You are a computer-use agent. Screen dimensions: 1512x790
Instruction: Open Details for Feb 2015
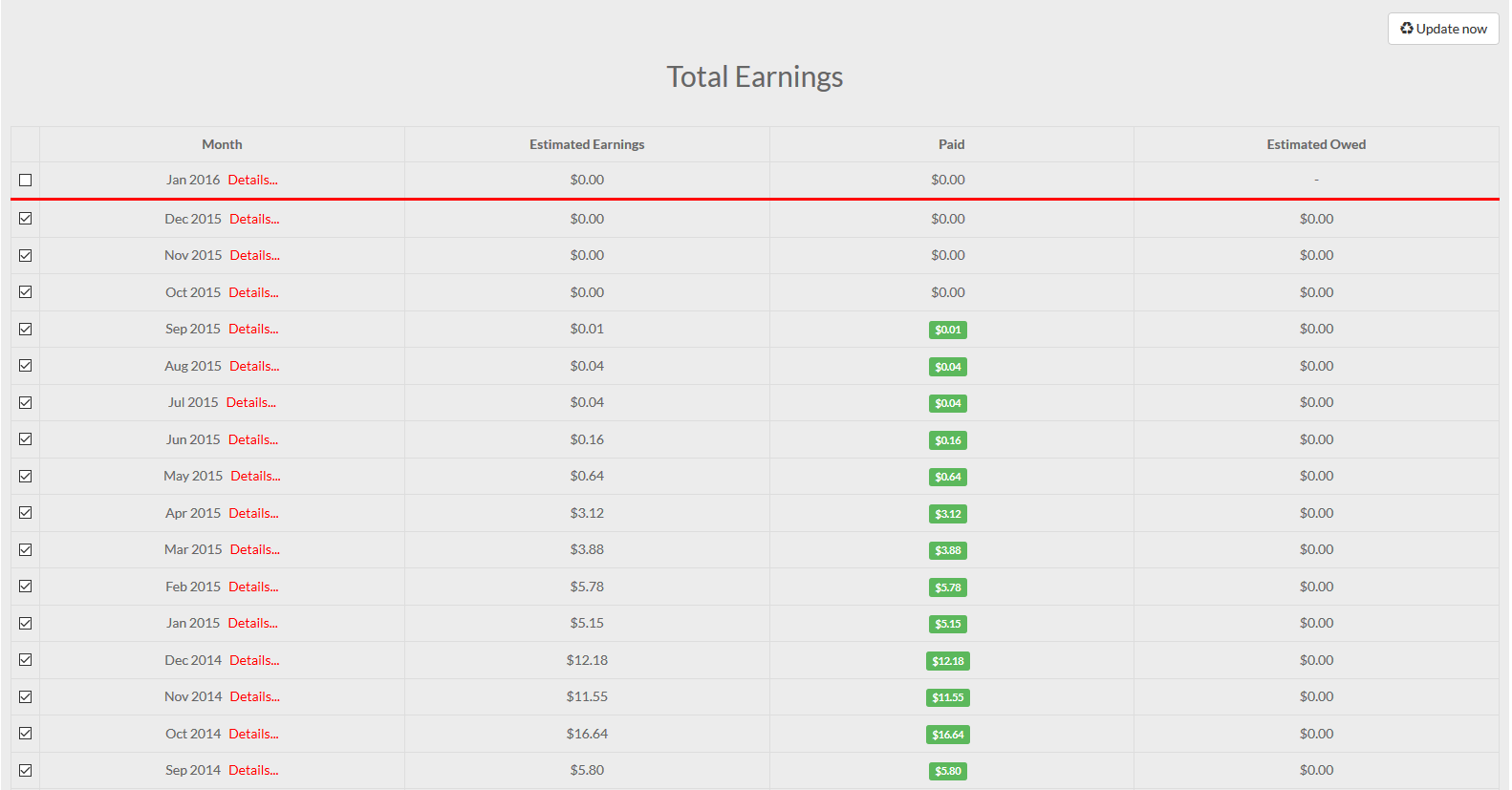[253, 587]
